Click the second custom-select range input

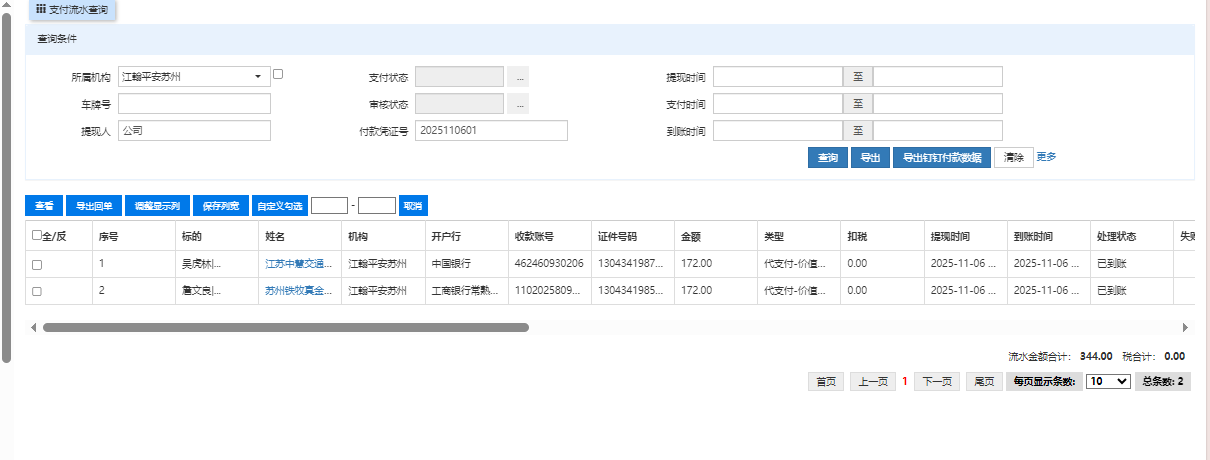click(377, 205)
